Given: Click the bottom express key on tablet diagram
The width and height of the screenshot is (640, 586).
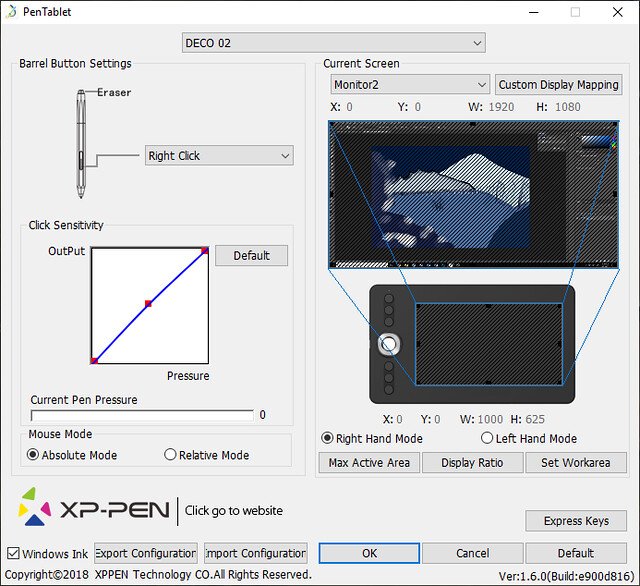Looking at the screenshot, I should click(389, 389).
